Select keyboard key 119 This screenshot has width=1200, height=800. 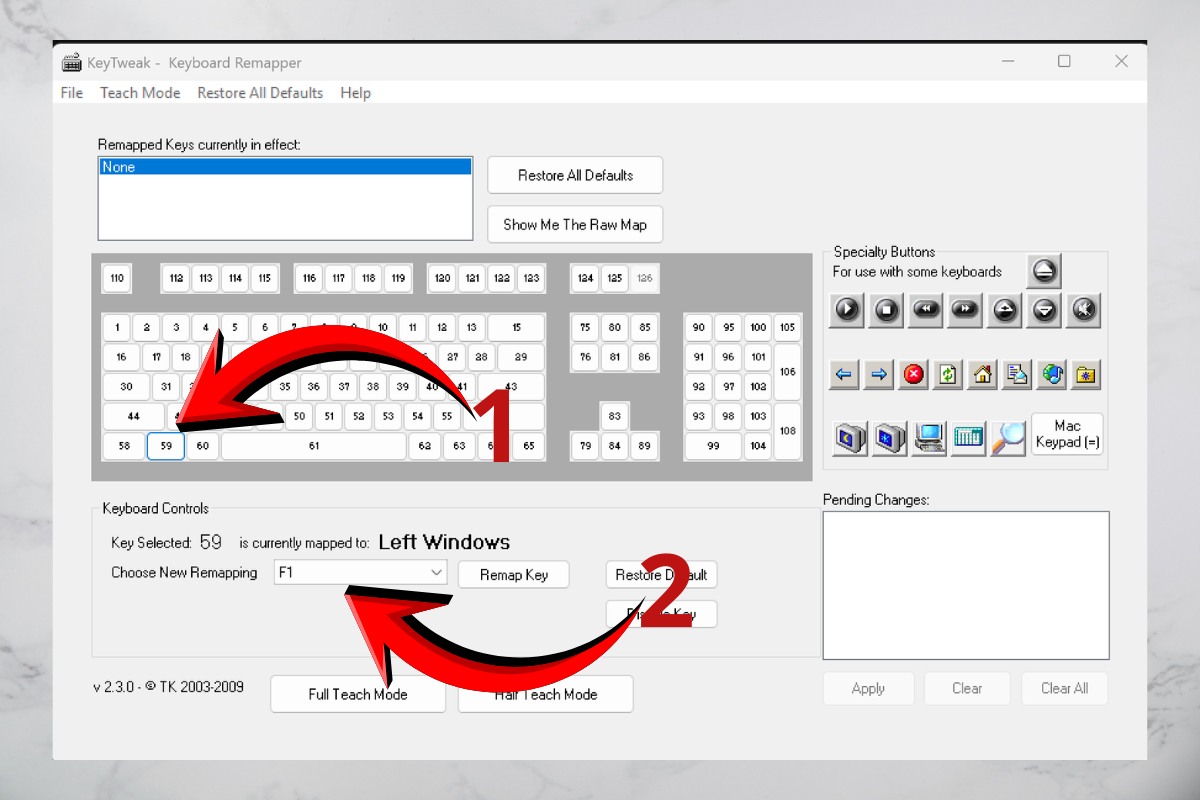[x=397, y=278]
